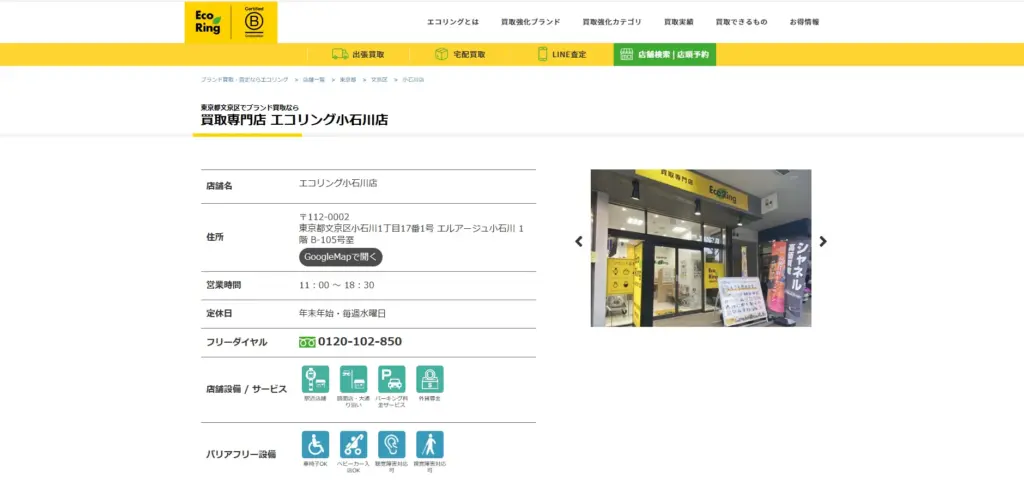Image resolution: width=1024 pixels, height=480 pixels.
Task: Click the Certified B Corporation badge
Action: pyautogui.click(x=254, y=22)
